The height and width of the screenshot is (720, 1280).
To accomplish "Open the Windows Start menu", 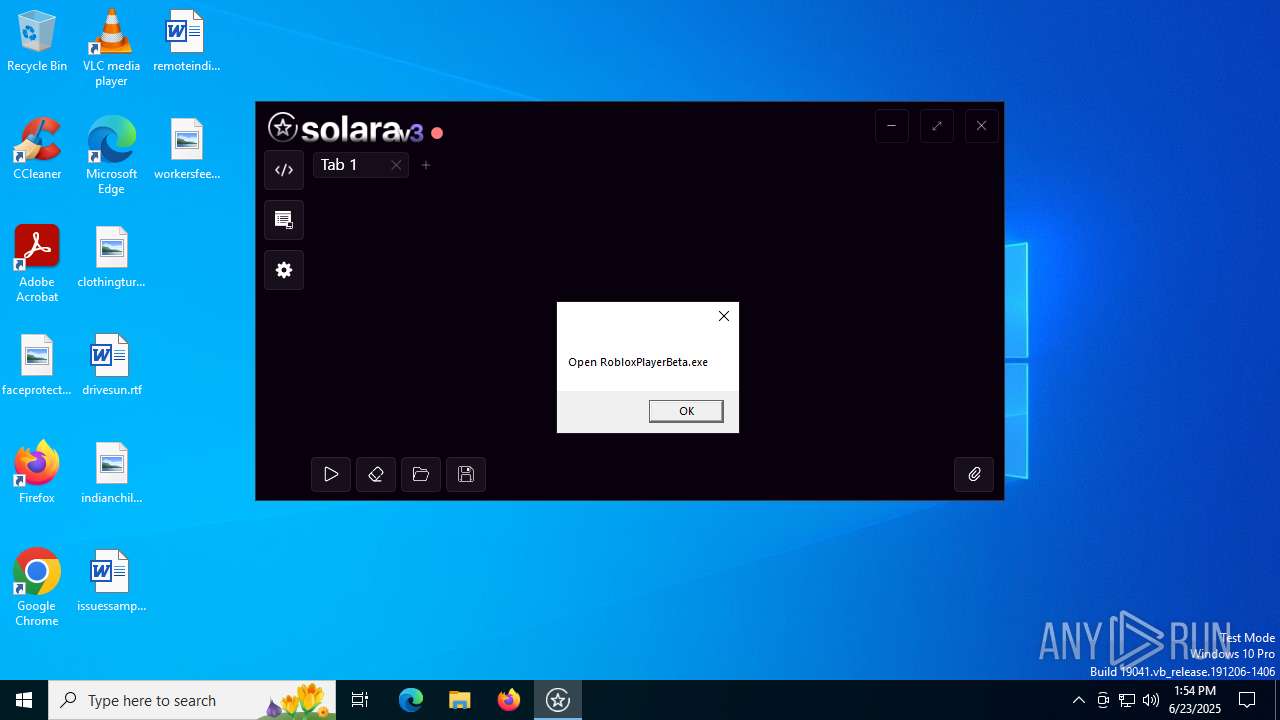I will [x=24, y=700].
